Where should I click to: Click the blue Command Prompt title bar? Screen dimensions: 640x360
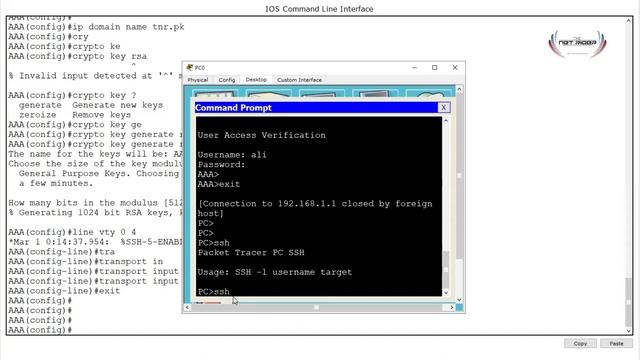coord(316,107)
